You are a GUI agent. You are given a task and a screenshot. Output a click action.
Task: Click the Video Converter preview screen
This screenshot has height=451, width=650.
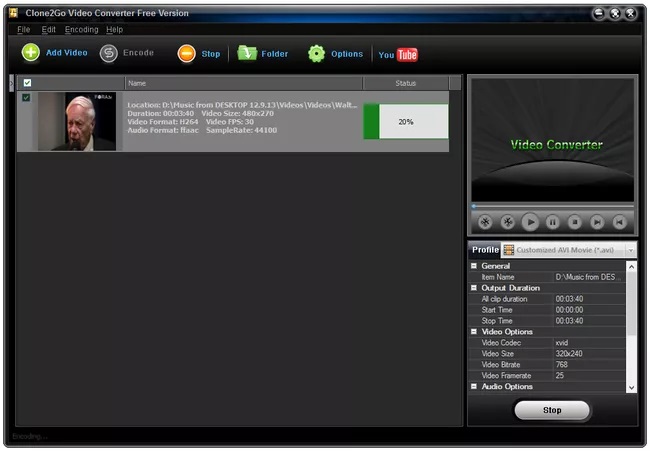[x=553, y=140]
